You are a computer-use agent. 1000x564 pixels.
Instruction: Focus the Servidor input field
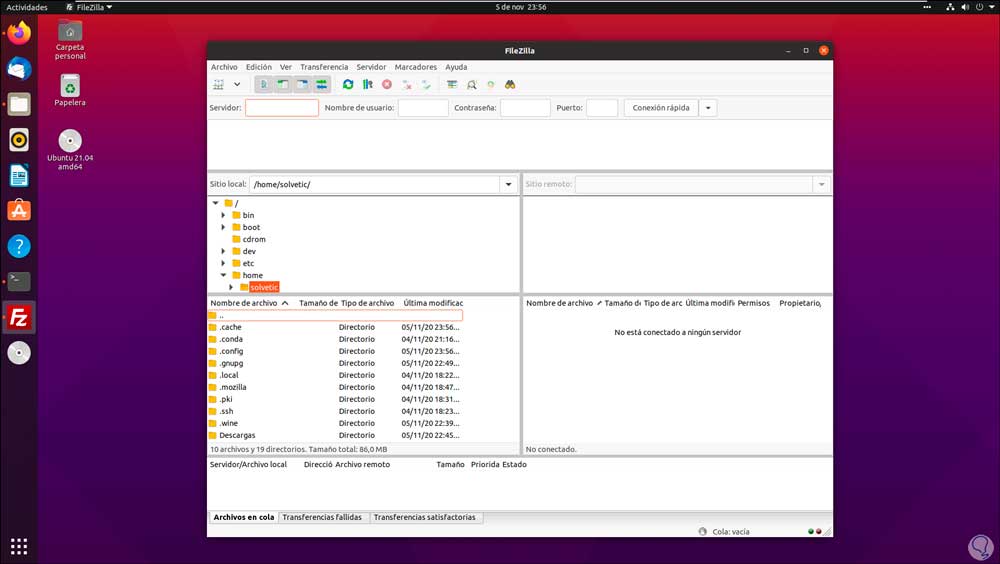(x=282, y=108)
